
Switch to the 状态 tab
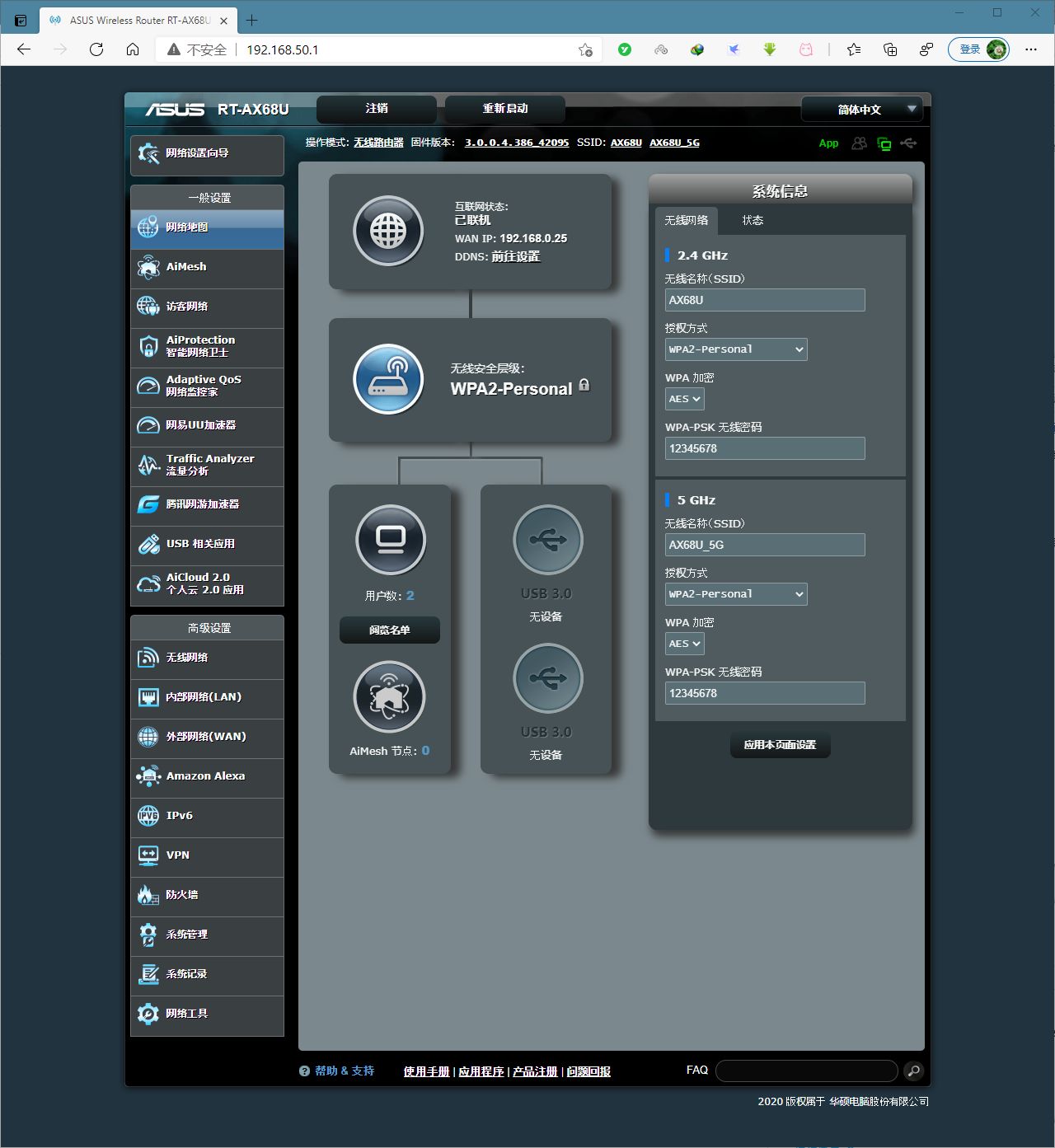753,220
